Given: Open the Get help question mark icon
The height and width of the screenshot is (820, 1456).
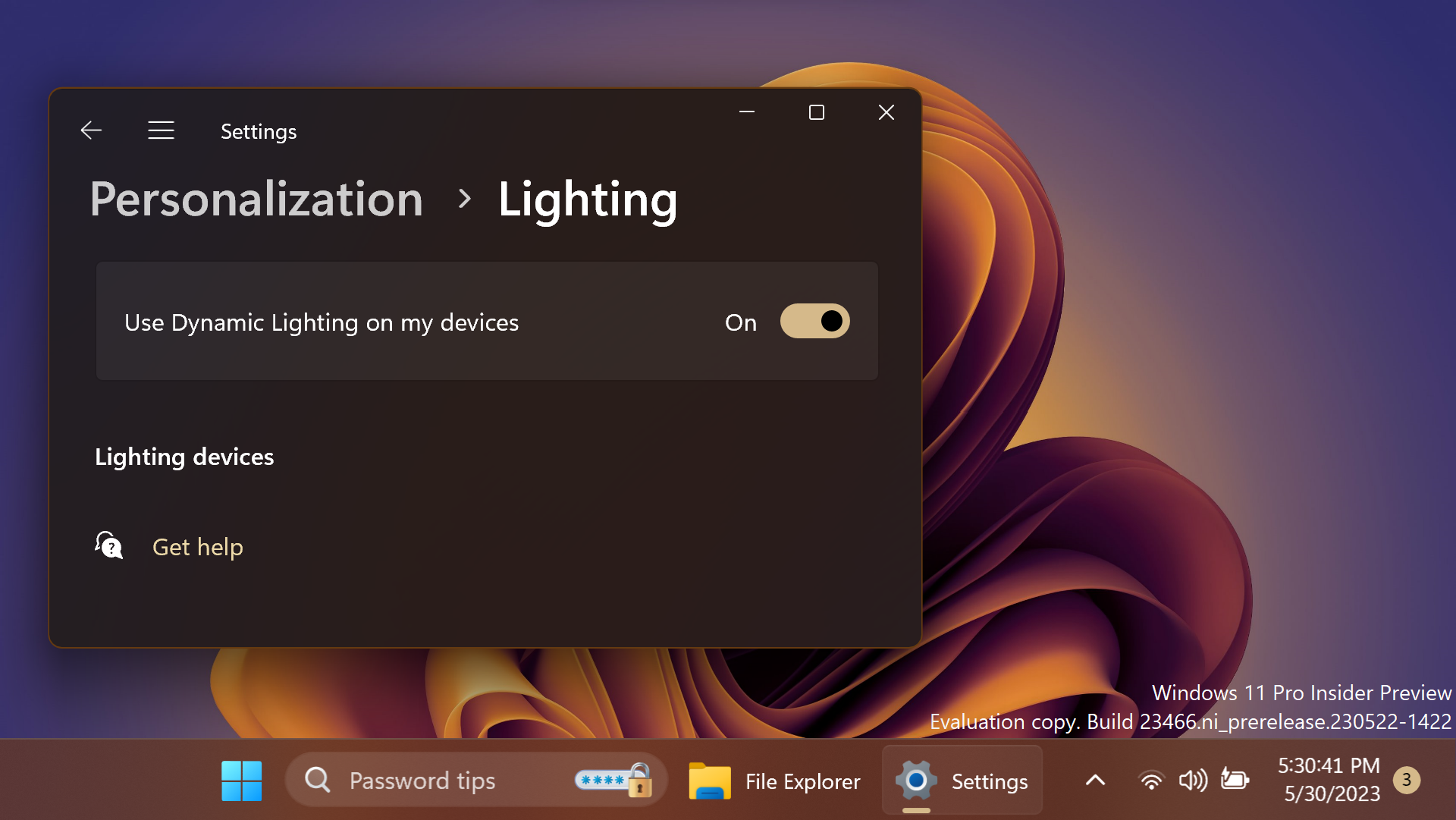Looking at the screenshot, I should click(x=108, y=545).
